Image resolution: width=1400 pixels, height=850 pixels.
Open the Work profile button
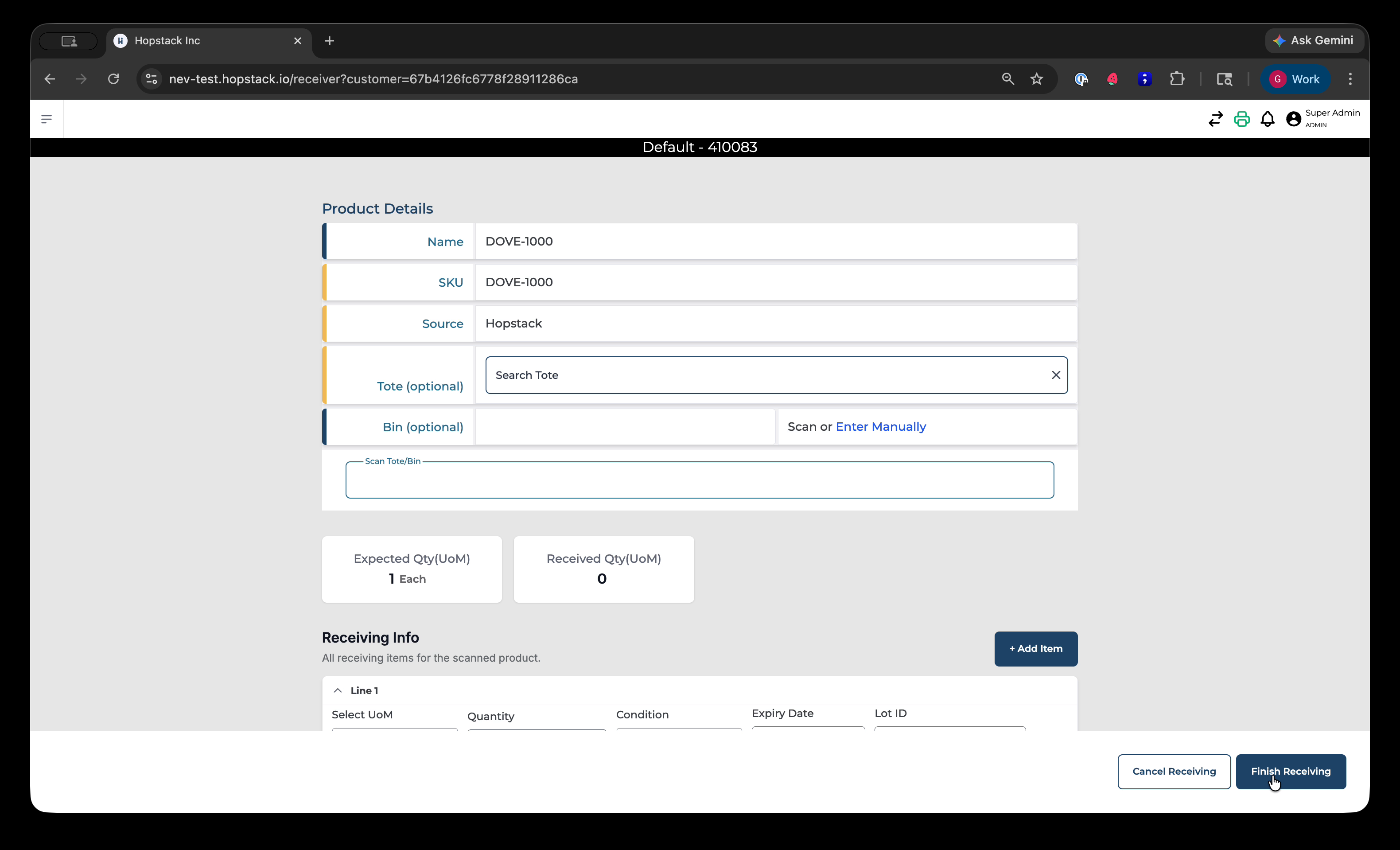pos(1295,79)
